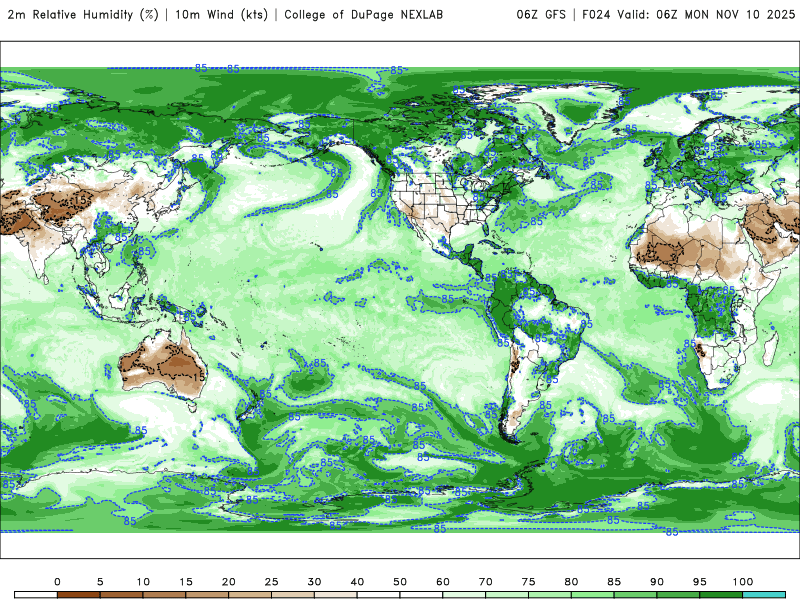The height and width of the screenshot is (600, 800).
Task: Click the legend label "10"
Action: 143,582
